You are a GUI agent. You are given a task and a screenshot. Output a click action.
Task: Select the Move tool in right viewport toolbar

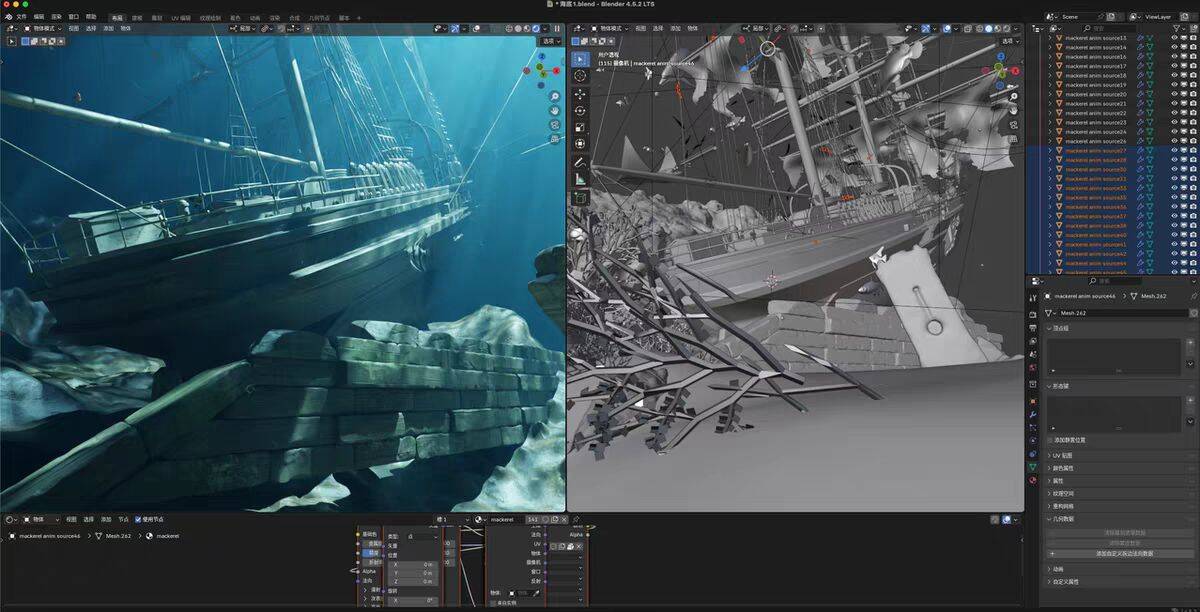point(580,93)
